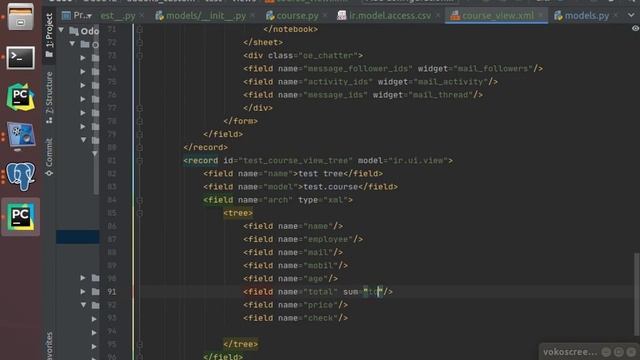Click the vokoscreen notification text

pos(570,352)
